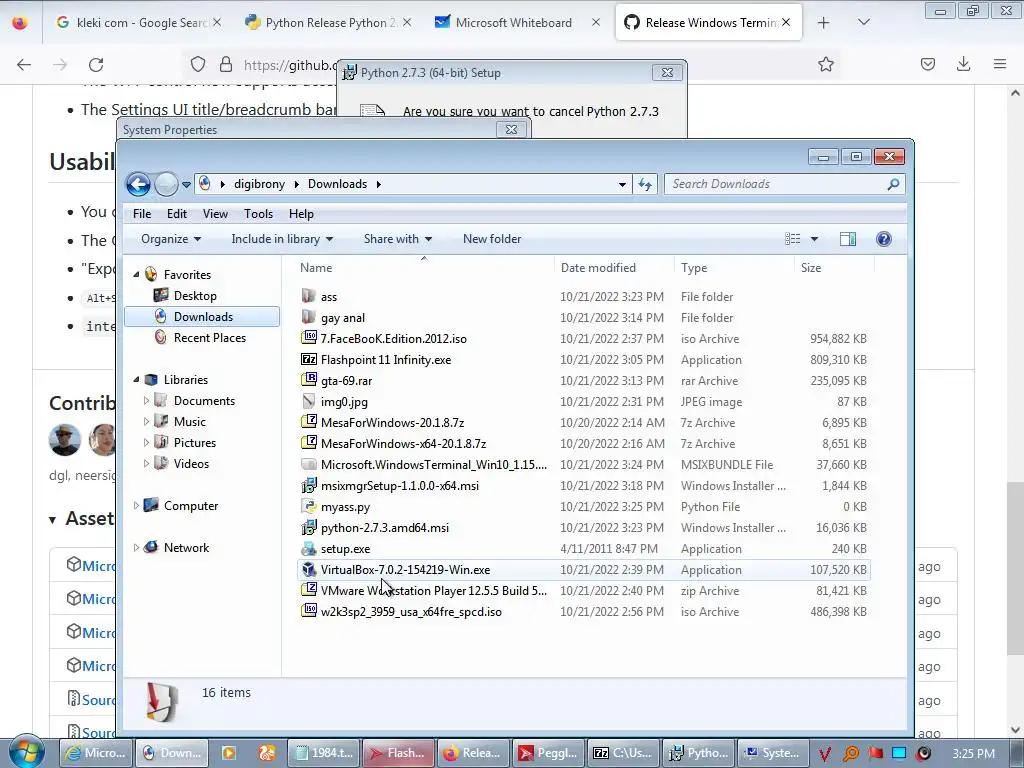Open the Organize dropdown

[x=170, y=239]
